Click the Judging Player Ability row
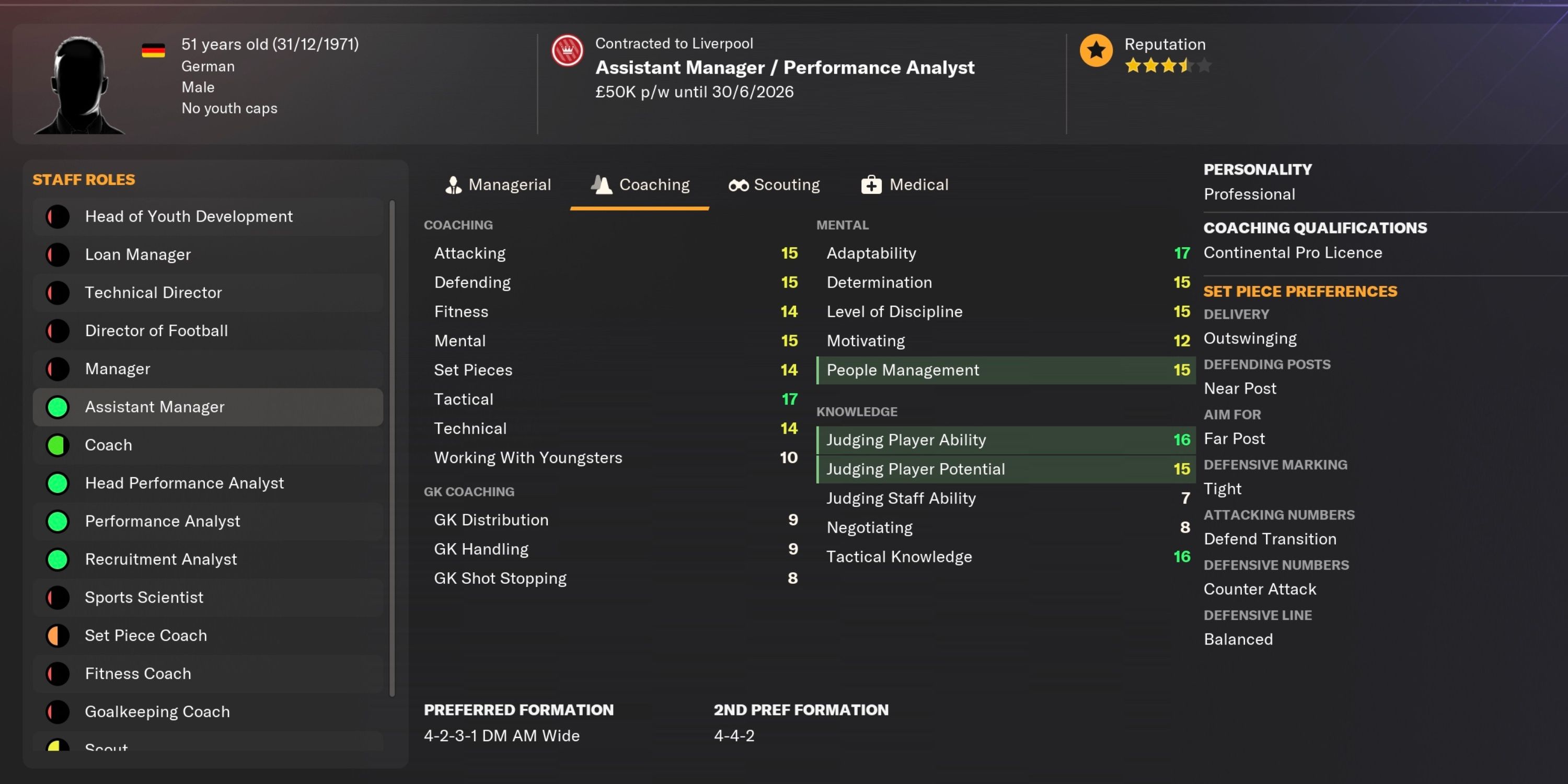1568x784 pixels. click(1005, 440)
